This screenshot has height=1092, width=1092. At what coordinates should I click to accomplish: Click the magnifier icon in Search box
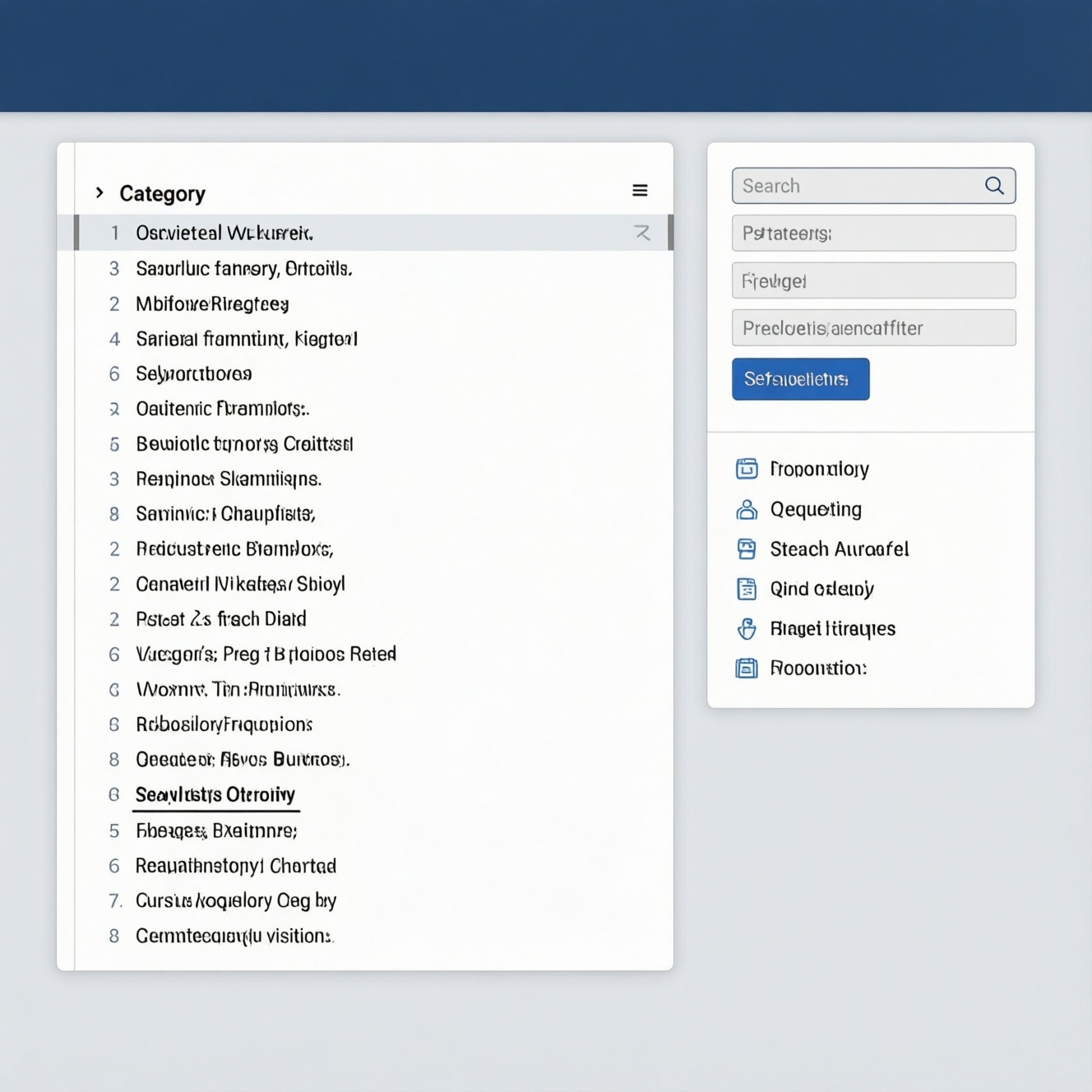coord(994,186)
